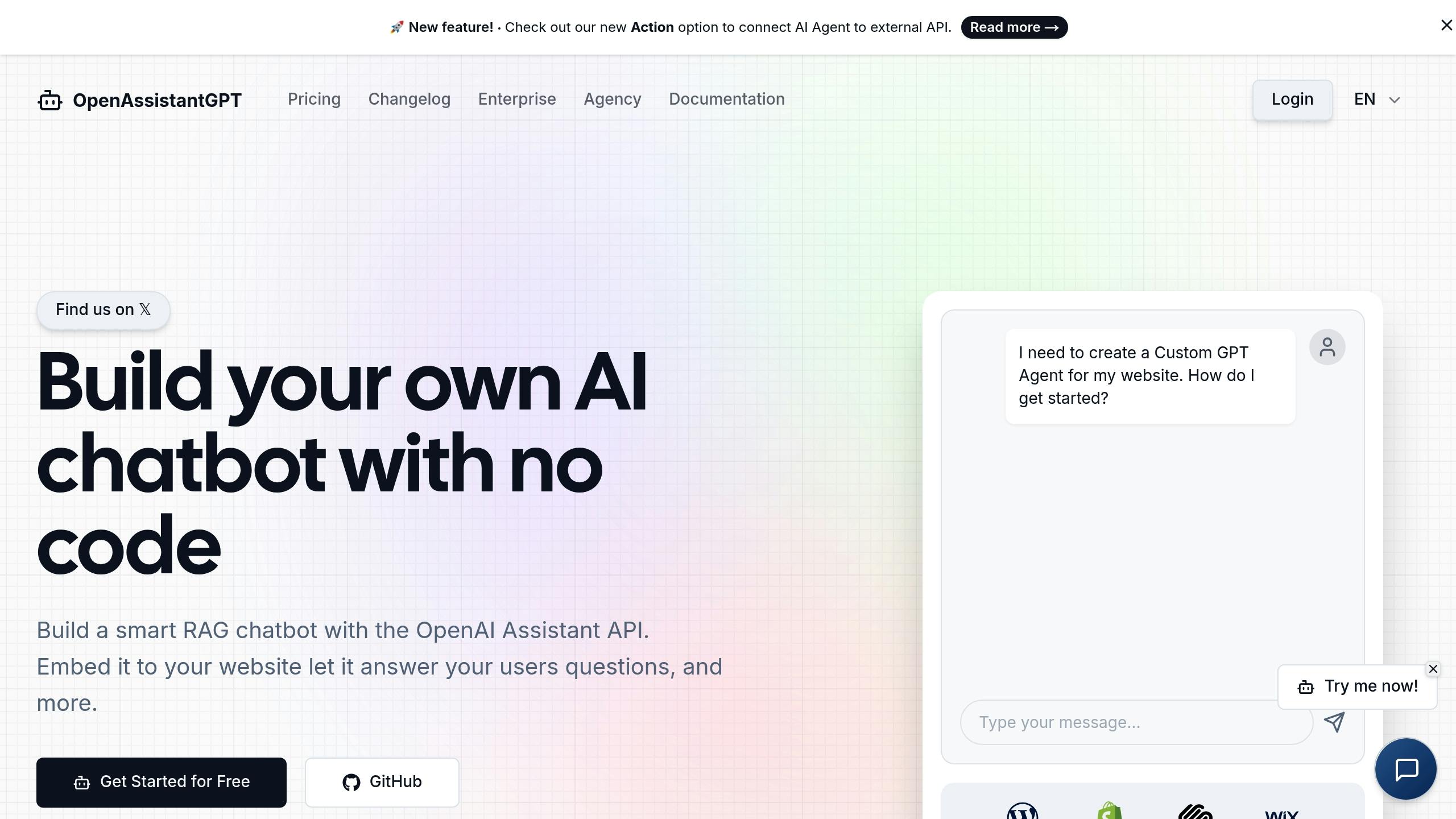Open the Agency menu item

pos(612,99)
